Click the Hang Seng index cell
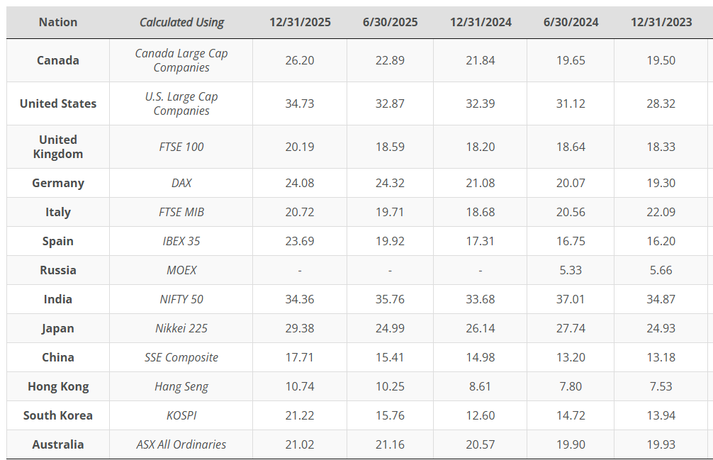 181,386
